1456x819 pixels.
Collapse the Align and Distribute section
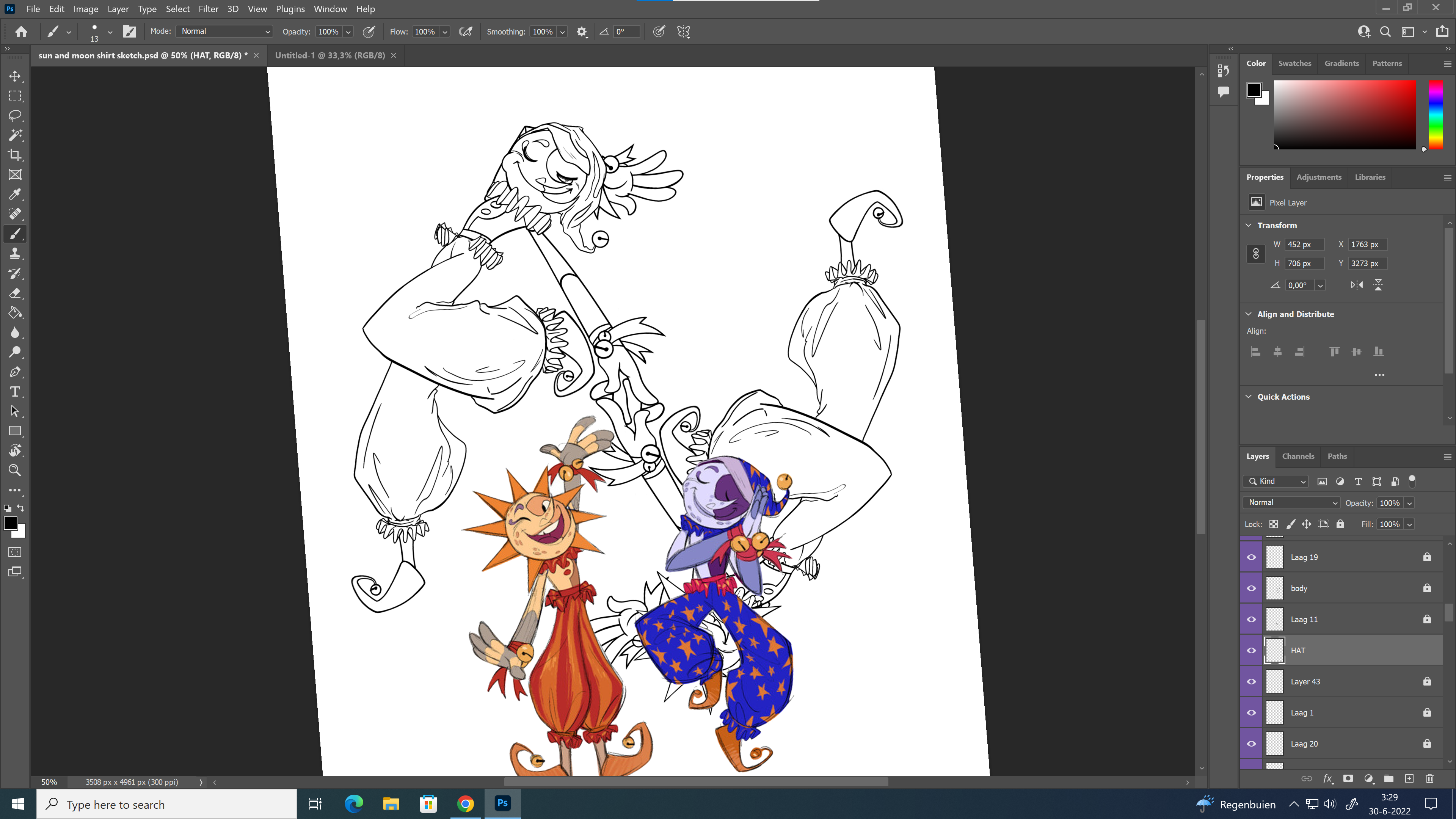pos(1249,314)
